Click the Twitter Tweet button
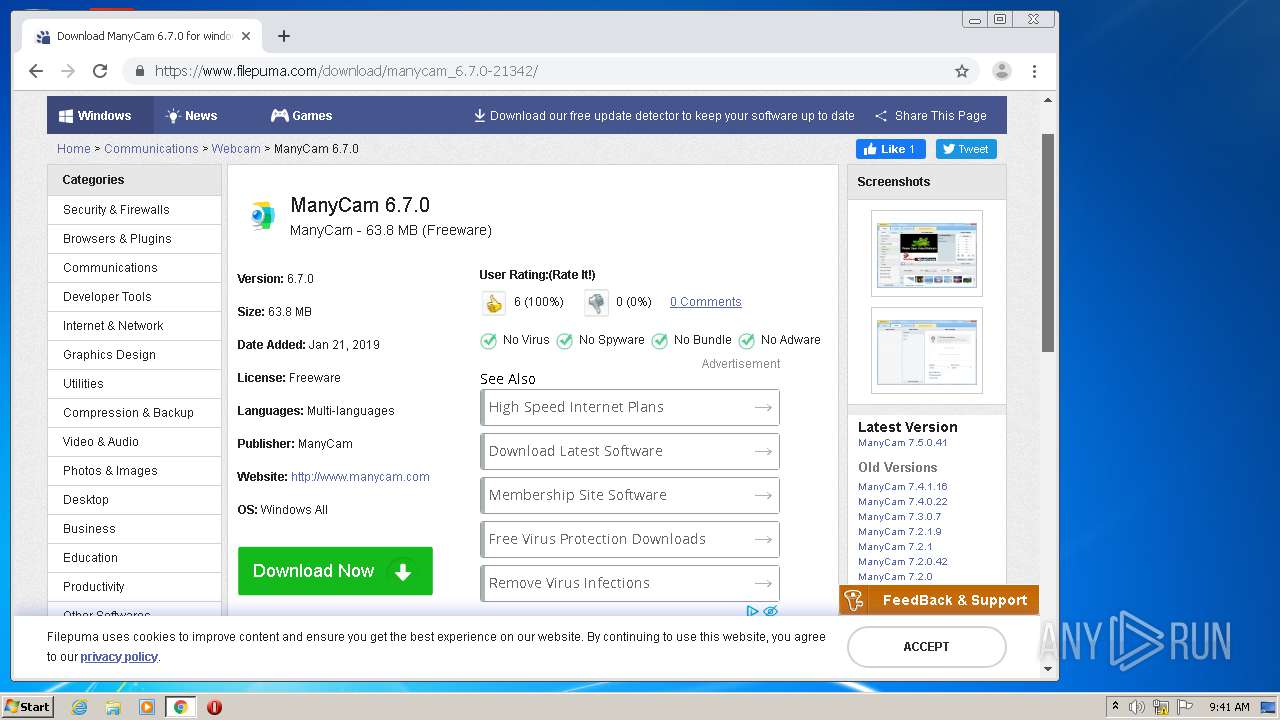The height and width of the screenshot is (720, 1280). pos(966,149)
